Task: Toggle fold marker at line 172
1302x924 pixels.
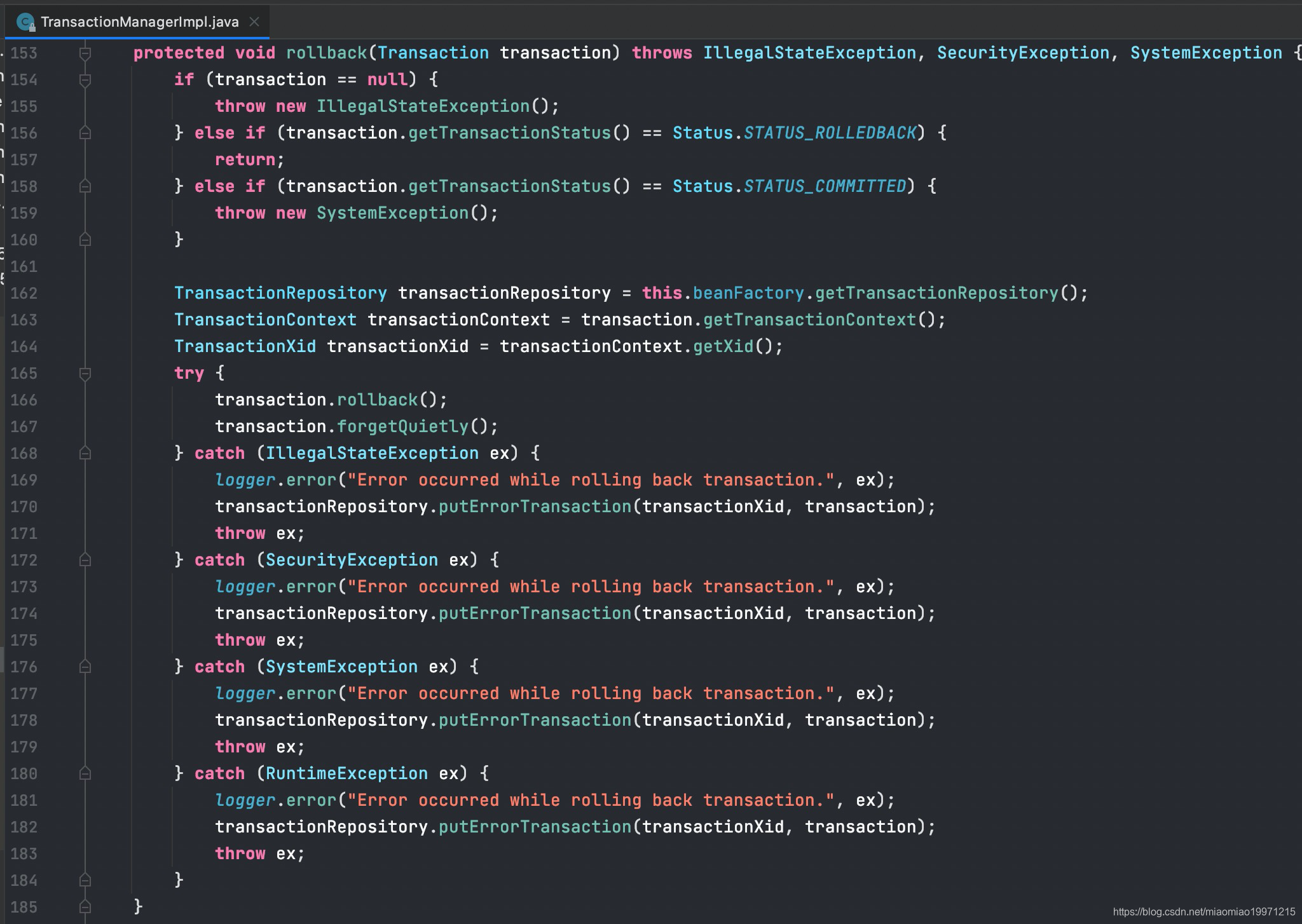Action: point(85,561)
